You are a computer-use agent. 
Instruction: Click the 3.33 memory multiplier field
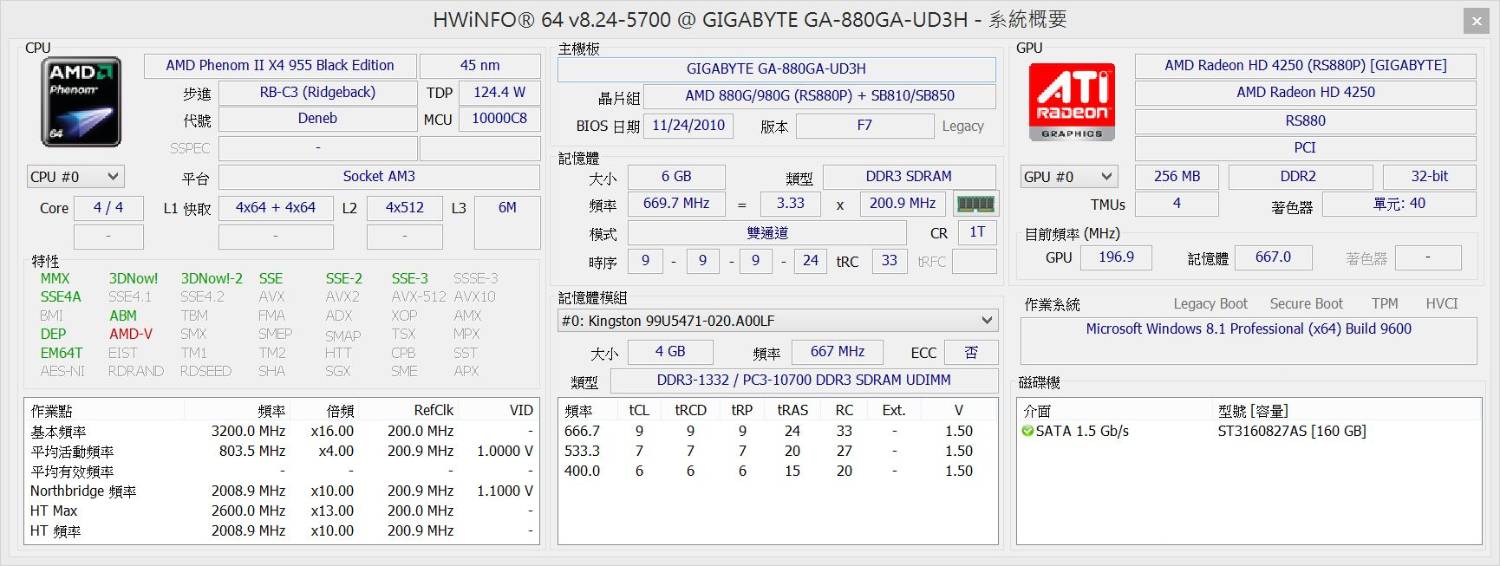tap(791, 204)
